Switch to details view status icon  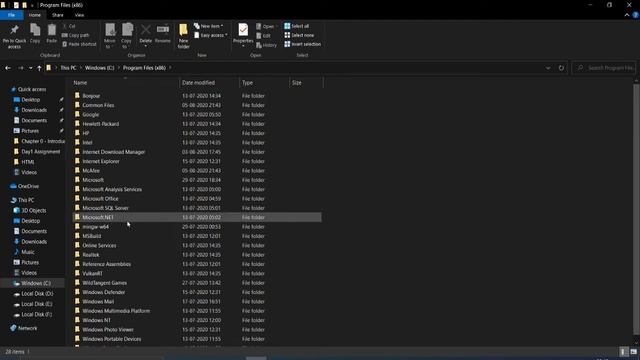tap(623, 351)
